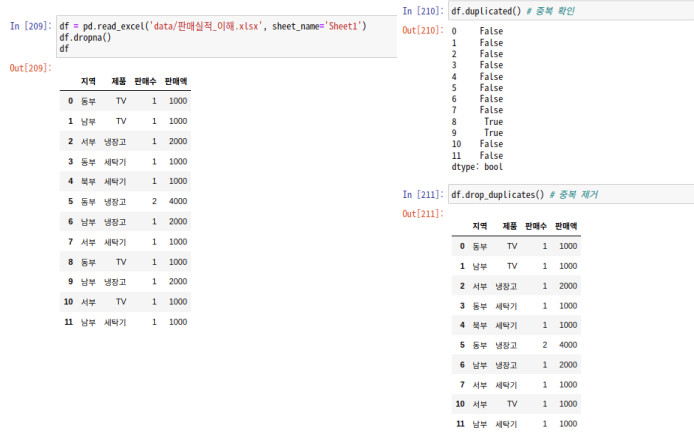
Task: Click the True value for row 8 in Out[210]
Action: [494, 122]
